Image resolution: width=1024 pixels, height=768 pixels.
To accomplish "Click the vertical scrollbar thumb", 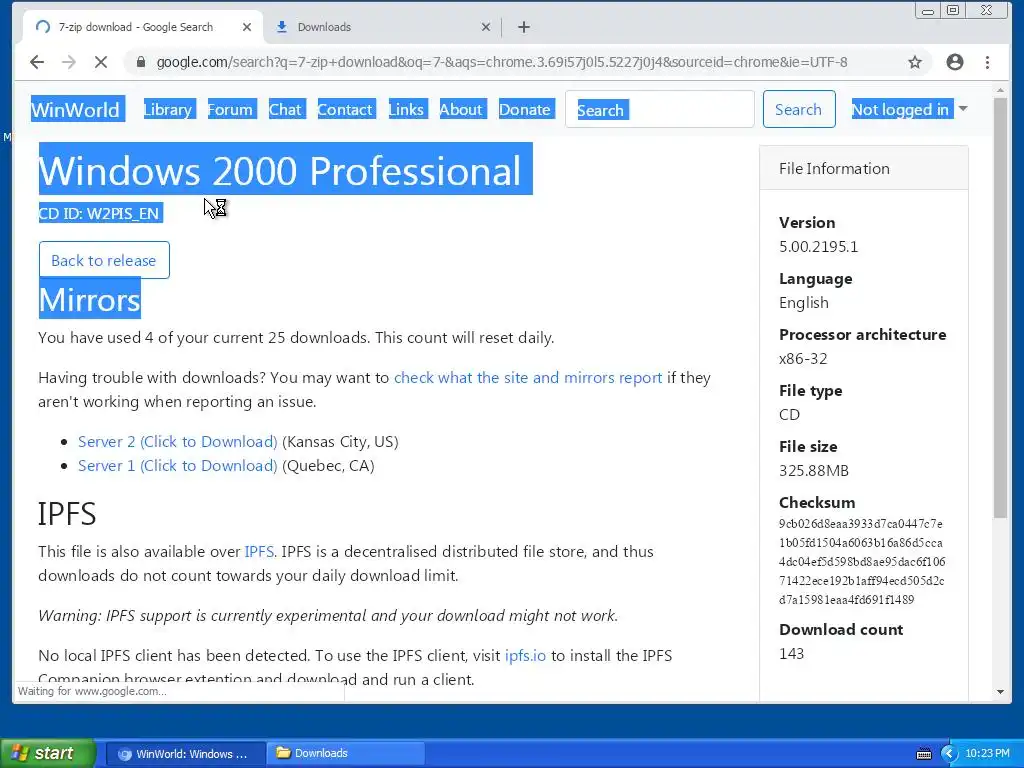I will pyautogui.click(x=1000, y=308).
